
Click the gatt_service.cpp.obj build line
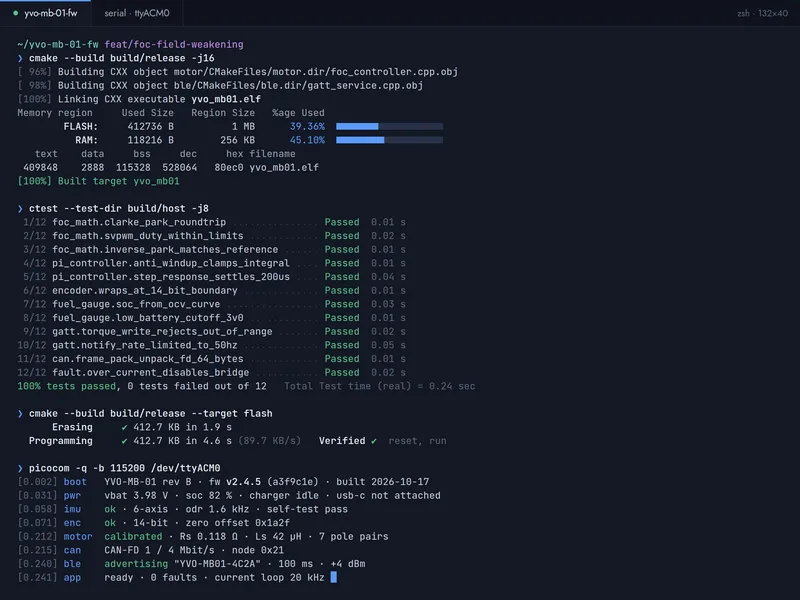coord(220,86)
